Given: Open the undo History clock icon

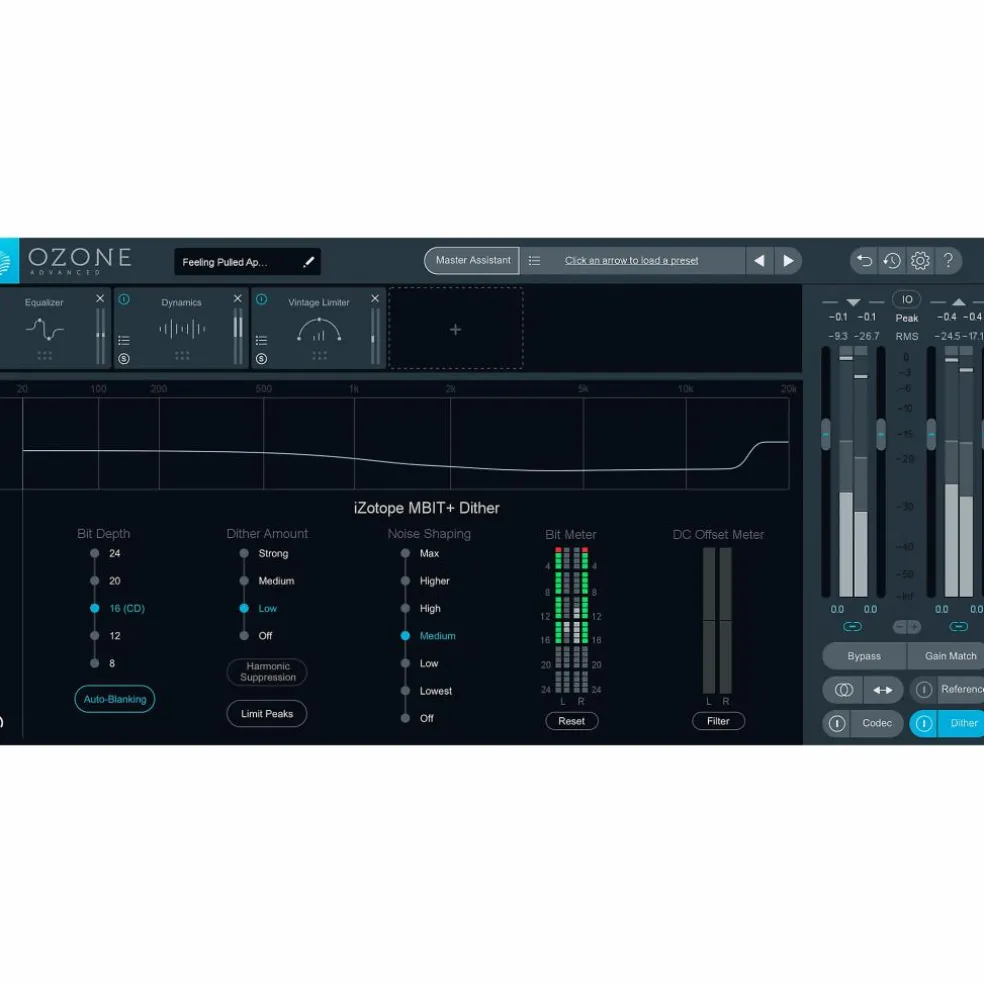Looking at the screenshot, I should click(x=892, y=260).
